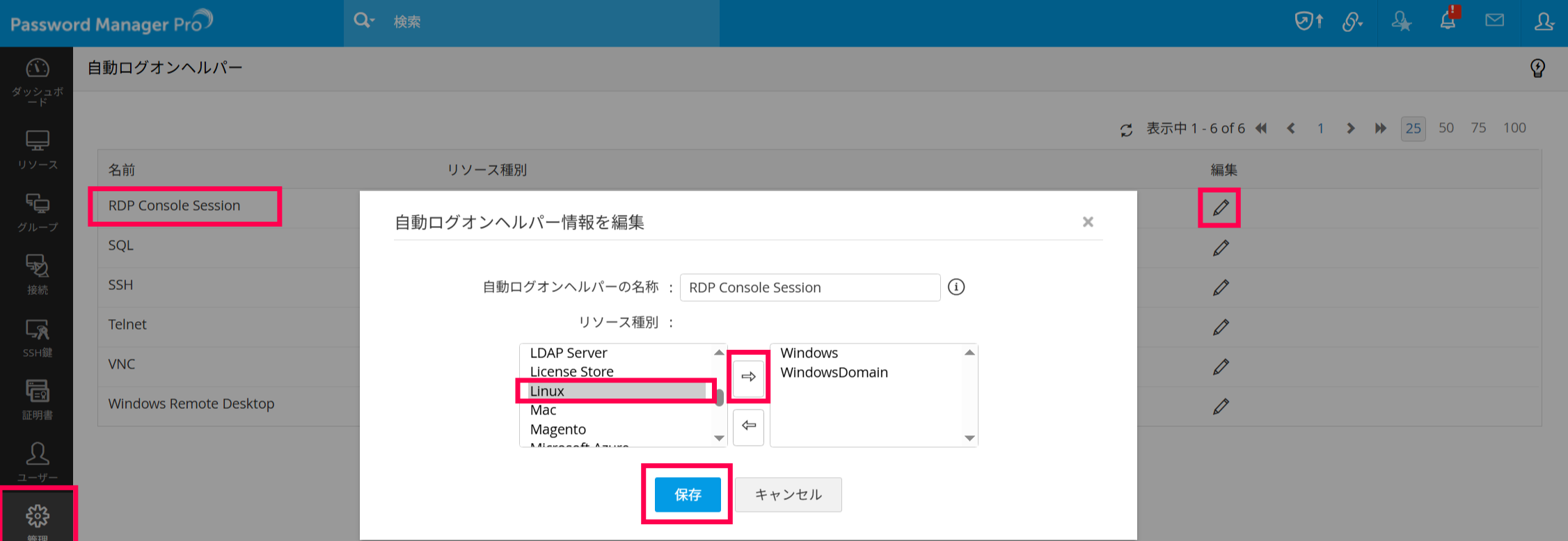This screenshot has height=541, width=1568.
Task: Click the helper name input field
Action: pyautogui.click(x=809, y=287)
